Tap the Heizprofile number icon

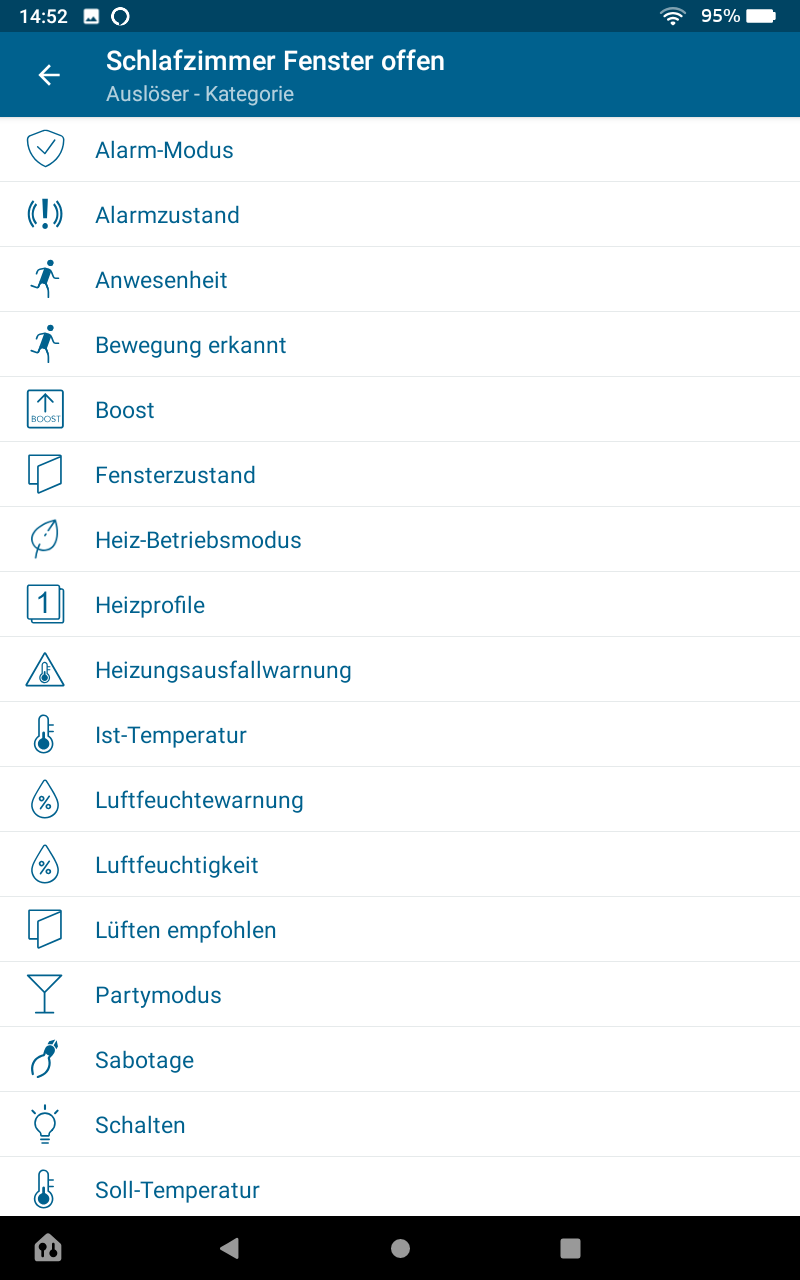point(45,605)
